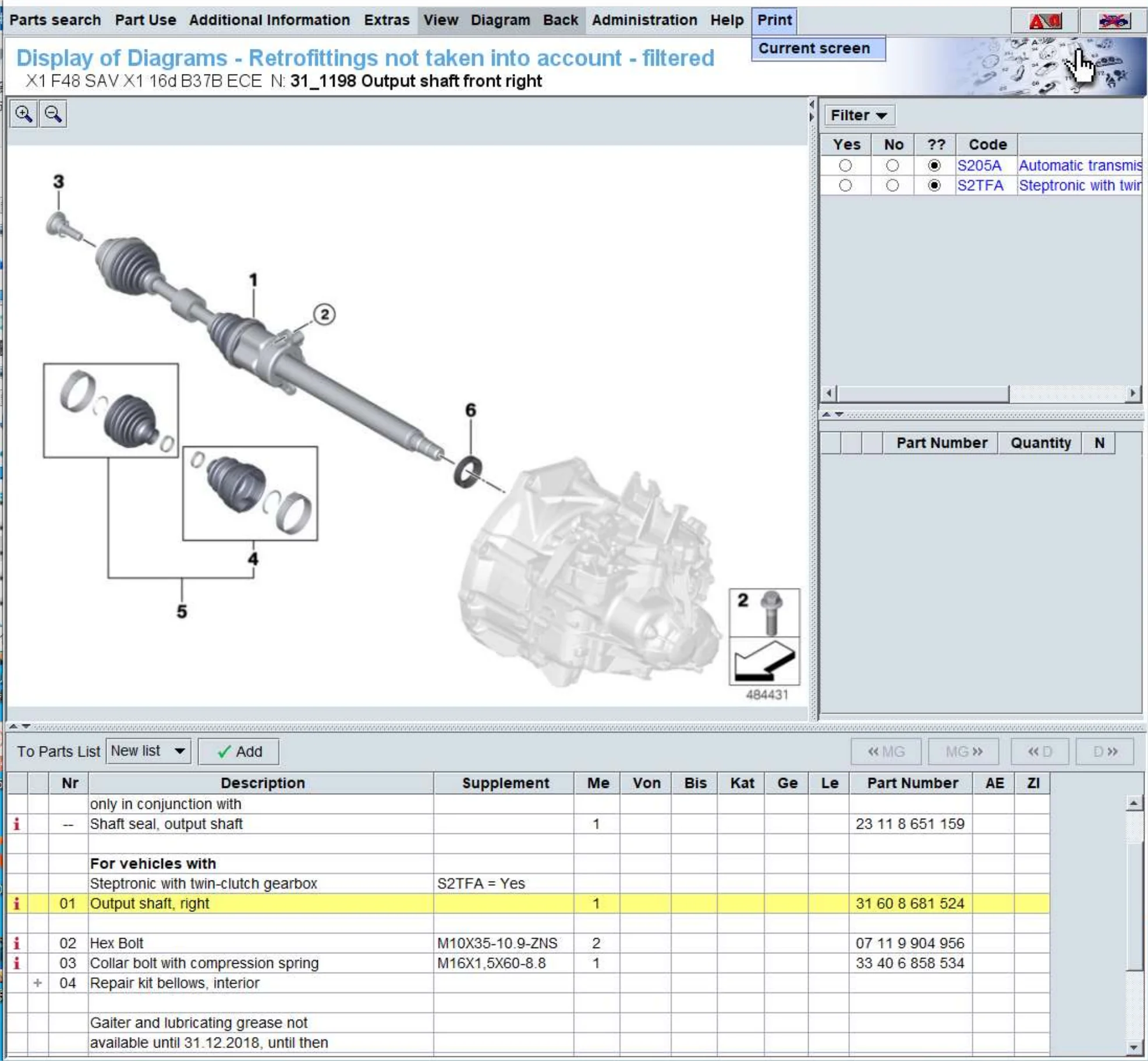Open the Extras menu

pyautogui.click(x=387, y=20)
